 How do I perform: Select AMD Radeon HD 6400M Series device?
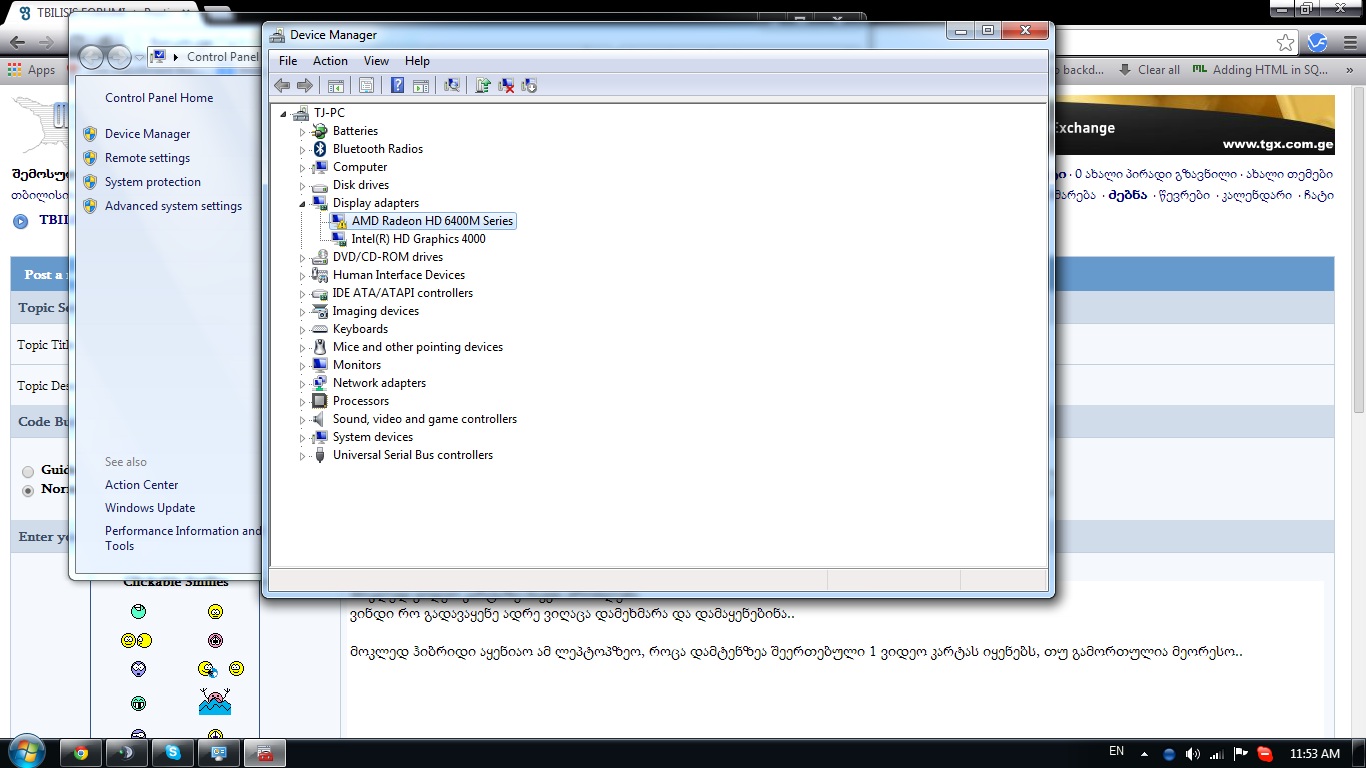(432, 221)
